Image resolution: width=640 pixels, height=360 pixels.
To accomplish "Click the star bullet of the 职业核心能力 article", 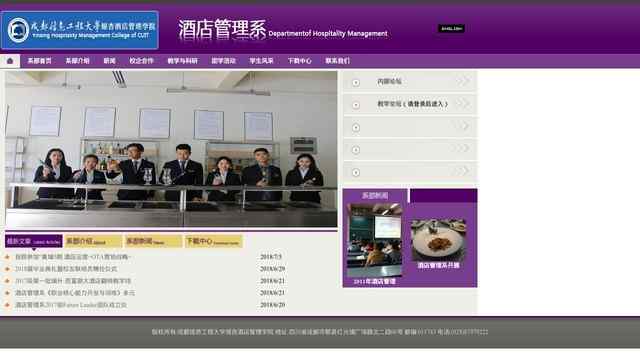I will 7,293.
